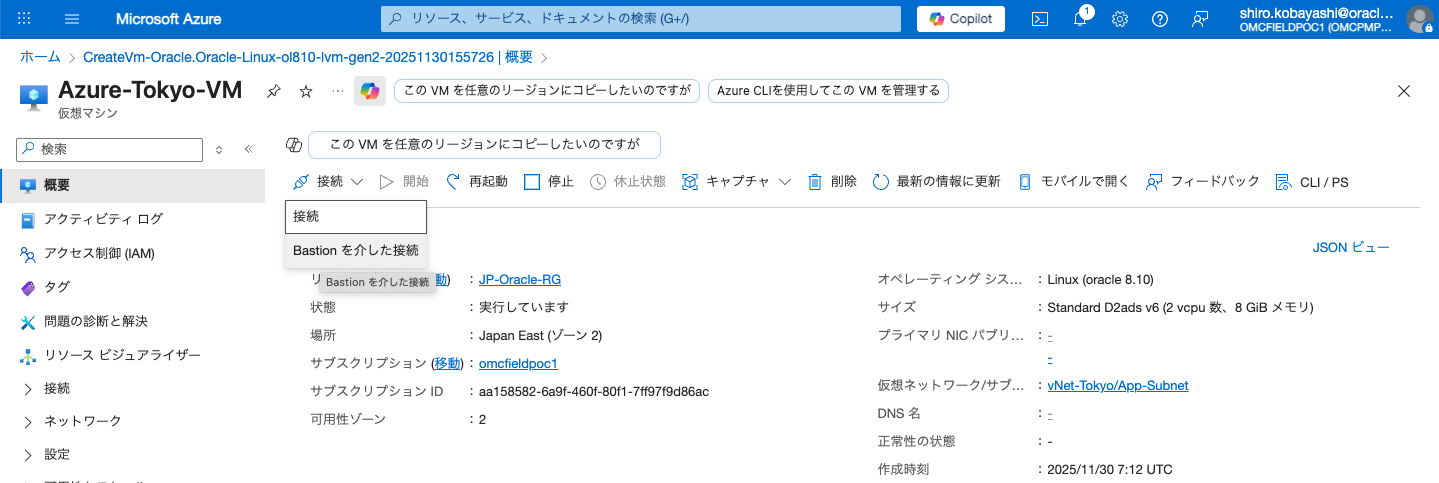Open the more options ellipsis beside the star
The image size is (1439, 483).
pyautogui.click(x=338, y=91)
